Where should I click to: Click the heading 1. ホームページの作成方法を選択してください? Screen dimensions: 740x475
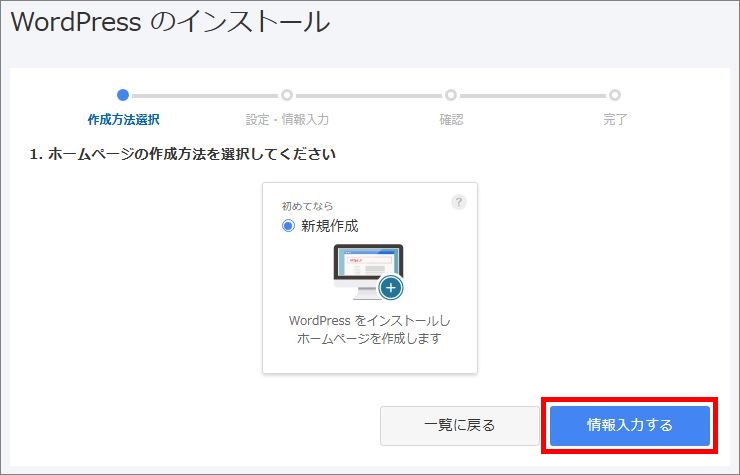click(183, 154)
